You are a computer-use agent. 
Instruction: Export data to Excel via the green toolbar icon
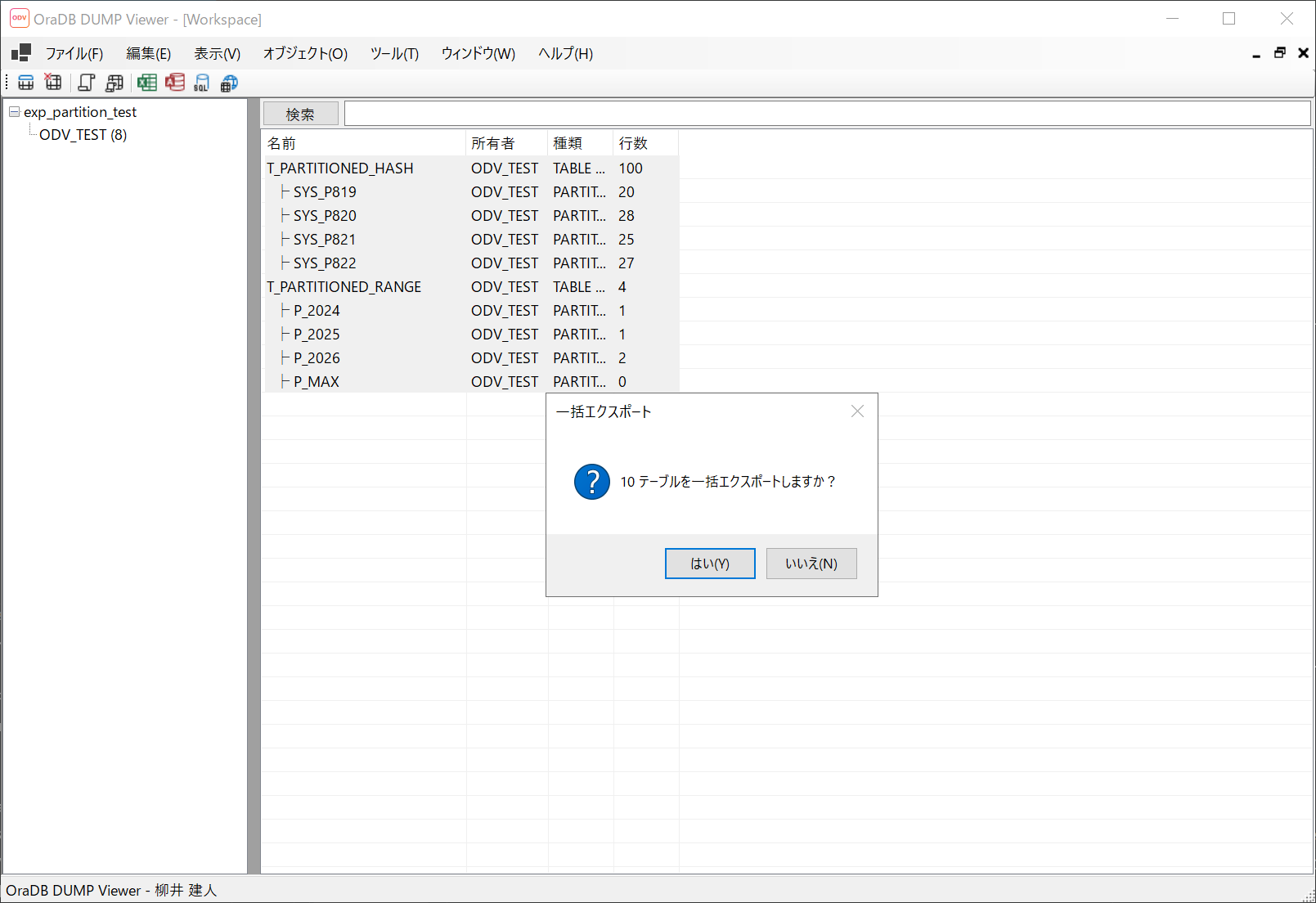pyautogui.click(x=147, y=82)
